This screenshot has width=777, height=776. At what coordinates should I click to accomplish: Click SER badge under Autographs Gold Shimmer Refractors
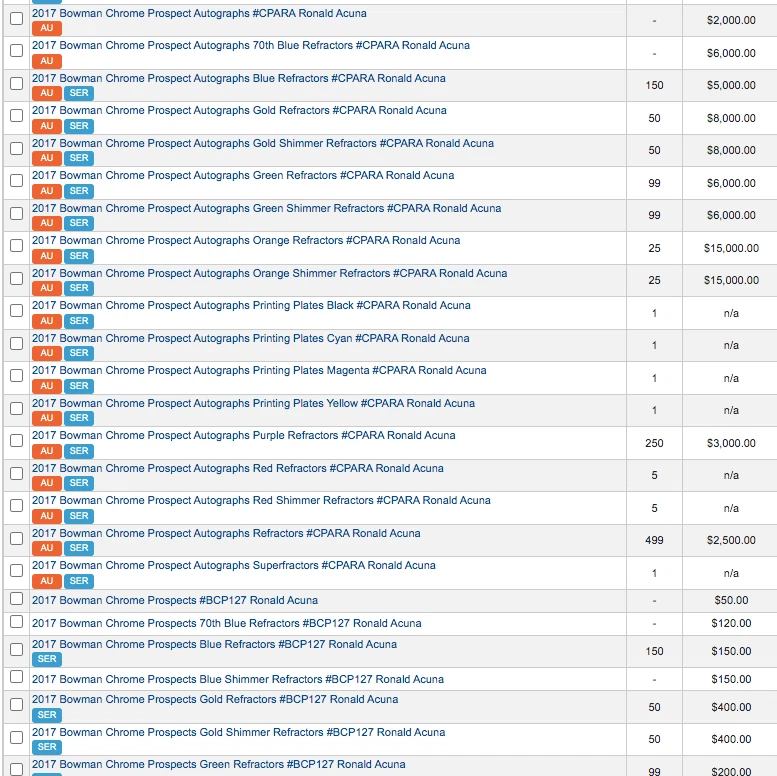click(79, 158)
